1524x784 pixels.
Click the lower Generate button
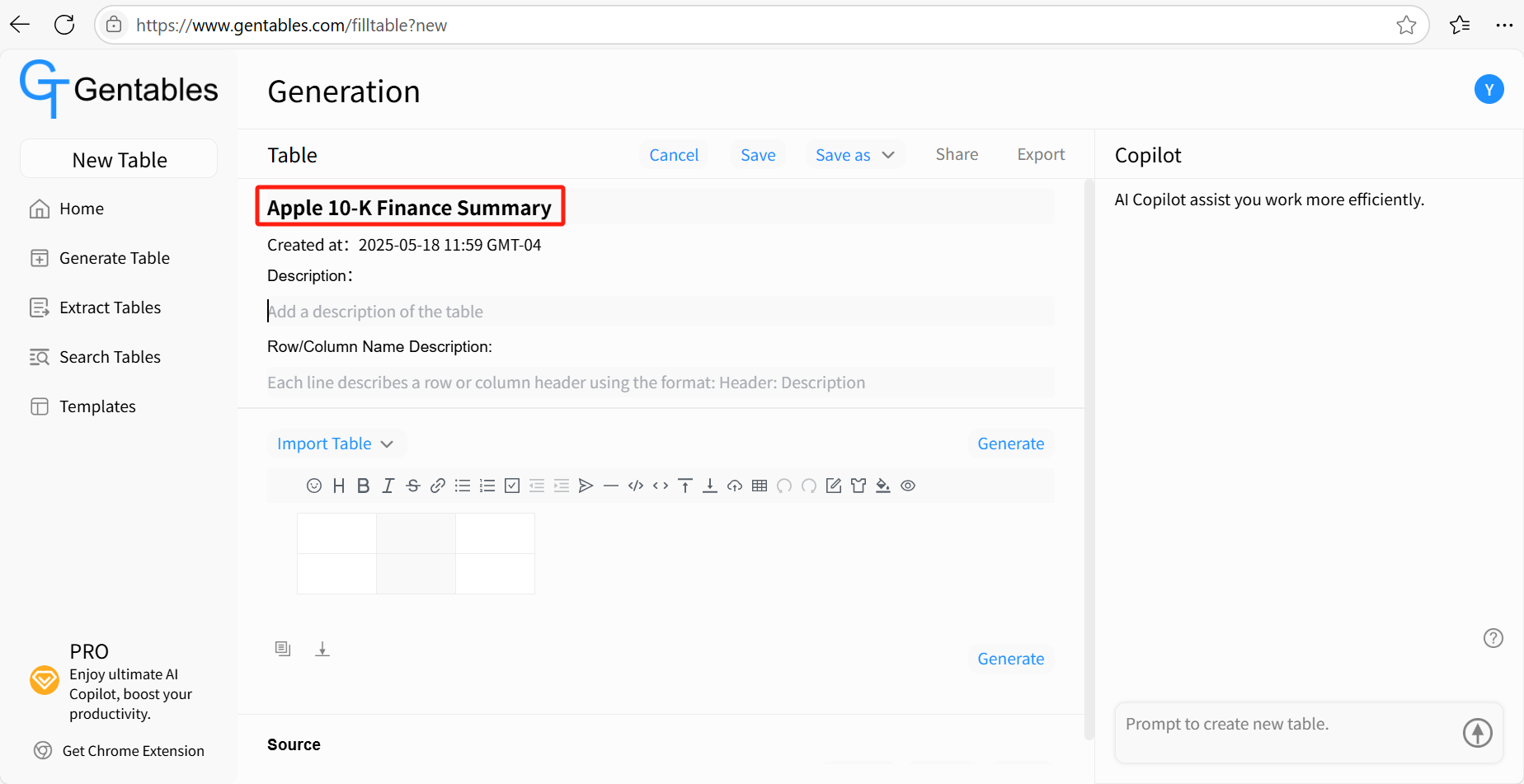coord(1011,659)
